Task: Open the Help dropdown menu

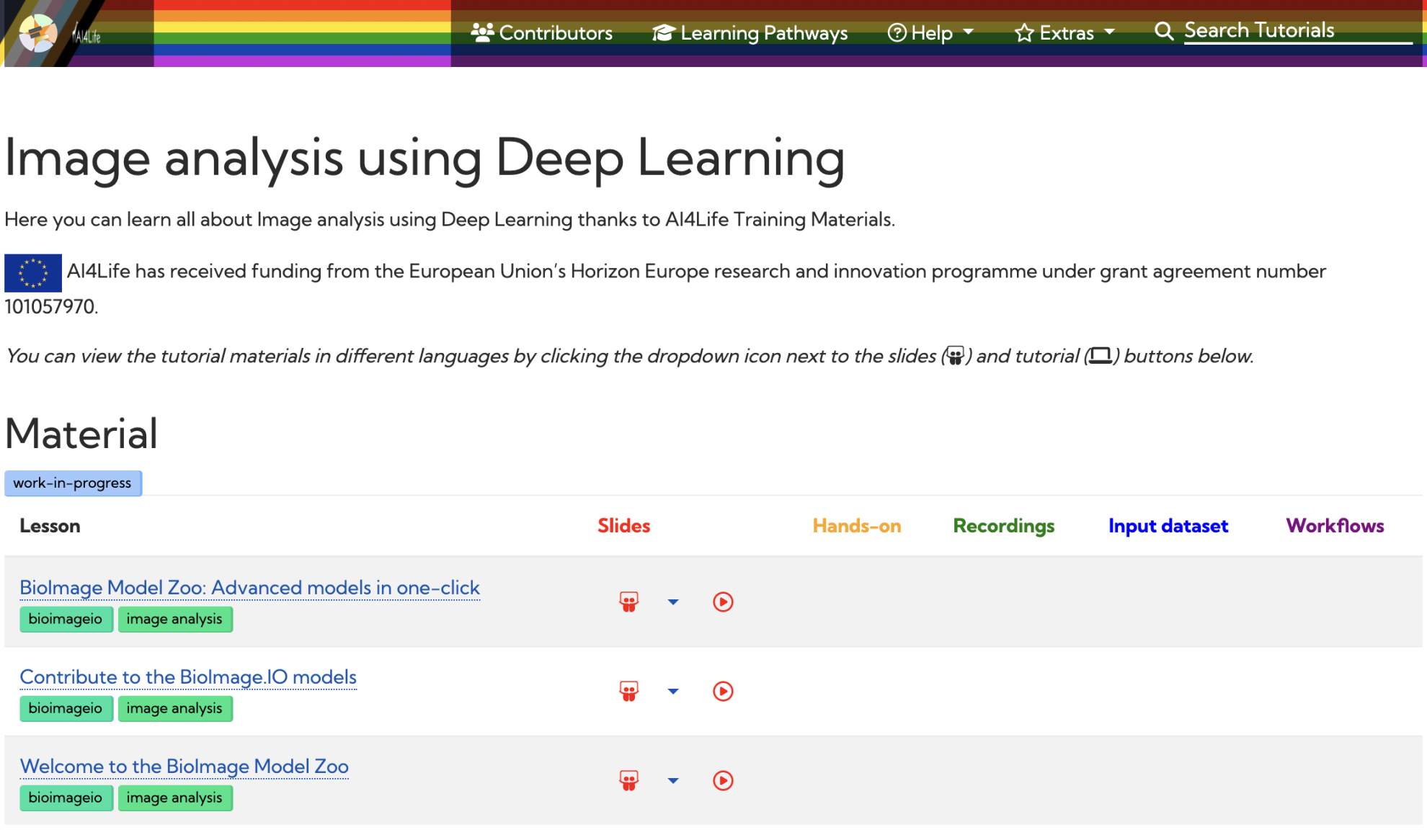Action: point(930,32)
